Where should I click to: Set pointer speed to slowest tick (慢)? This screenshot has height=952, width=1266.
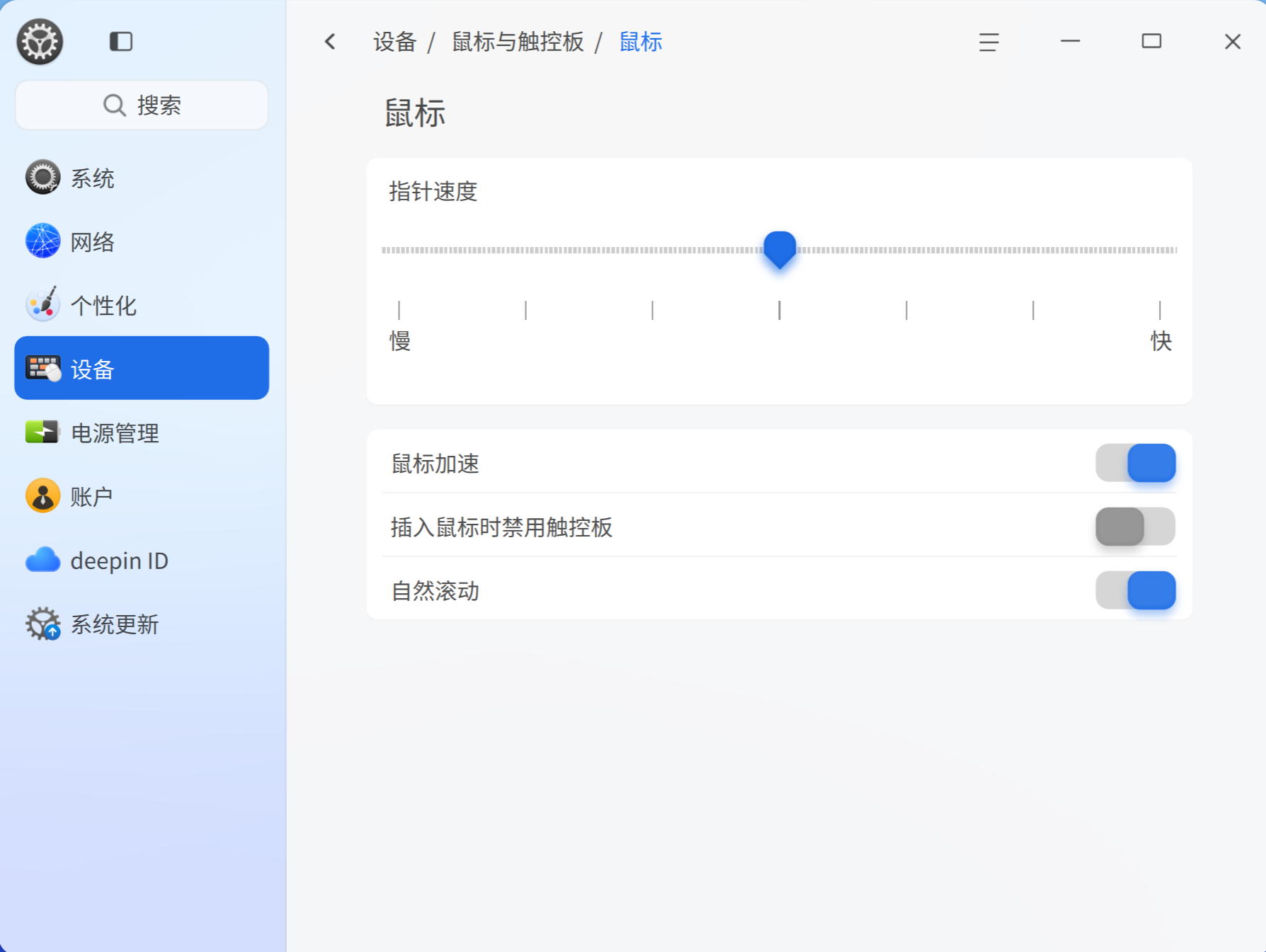pyautogui.click(x=399, y=310)
